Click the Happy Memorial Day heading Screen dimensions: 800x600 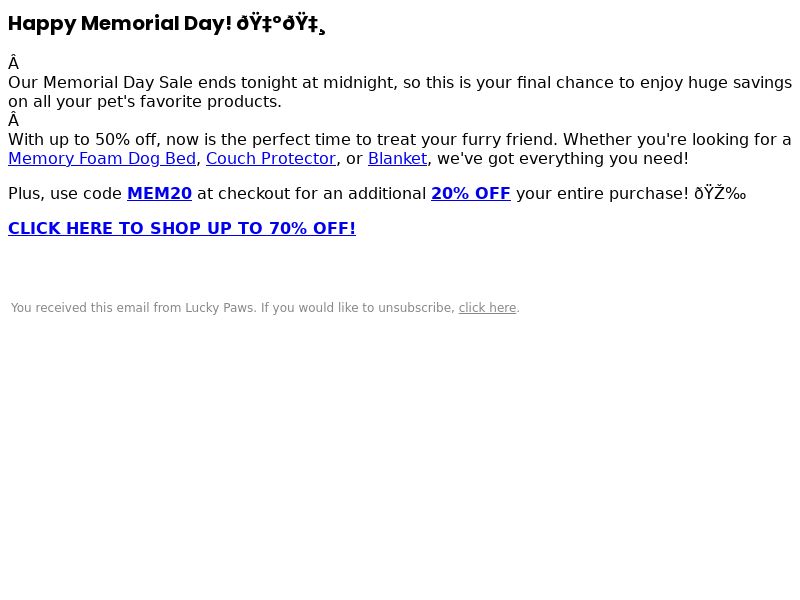tap(120, 23)
